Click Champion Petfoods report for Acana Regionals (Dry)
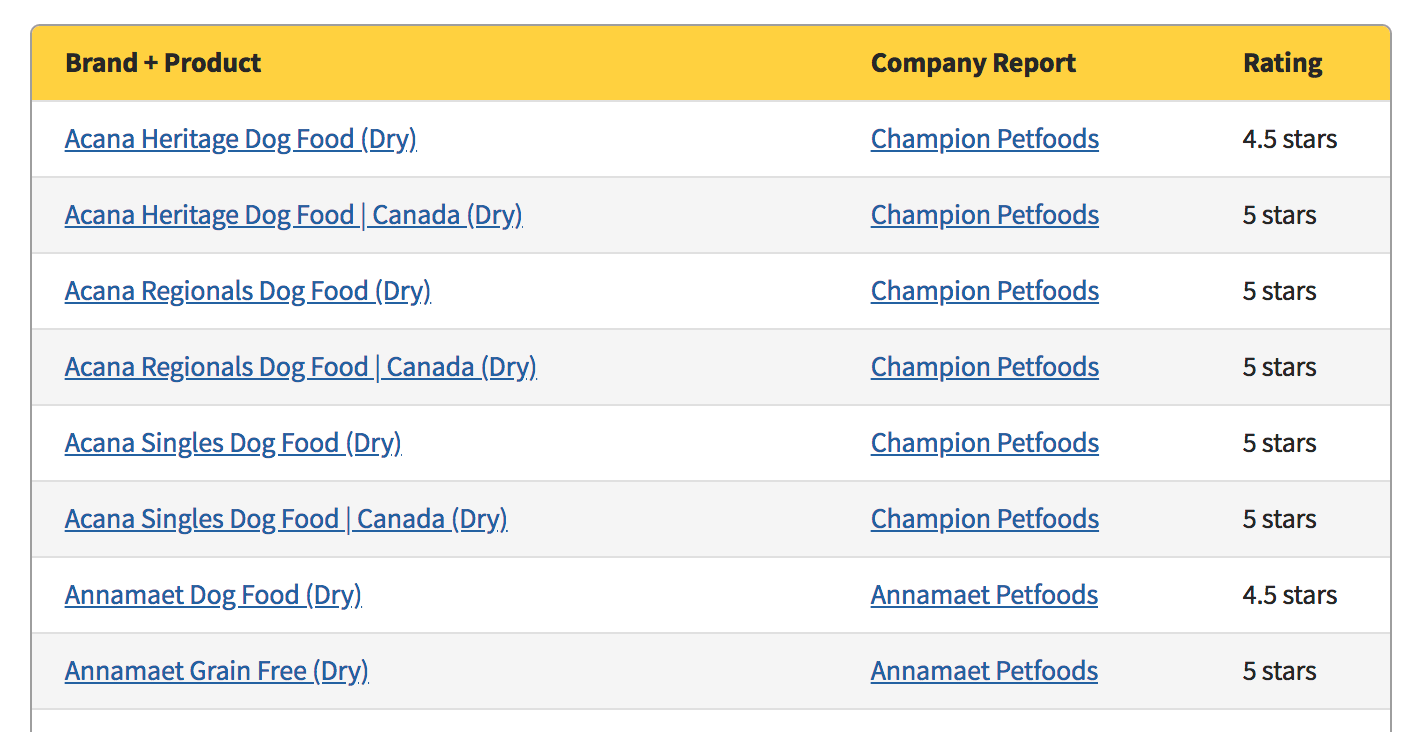Image resolution: width=1416 pixels, height=732 pixels. (985, 291)
